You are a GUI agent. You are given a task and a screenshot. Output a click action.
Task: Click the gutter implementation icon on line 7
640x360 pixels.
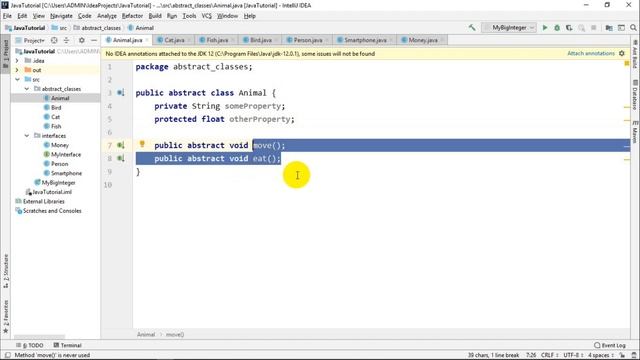click(x=121, y=145)
